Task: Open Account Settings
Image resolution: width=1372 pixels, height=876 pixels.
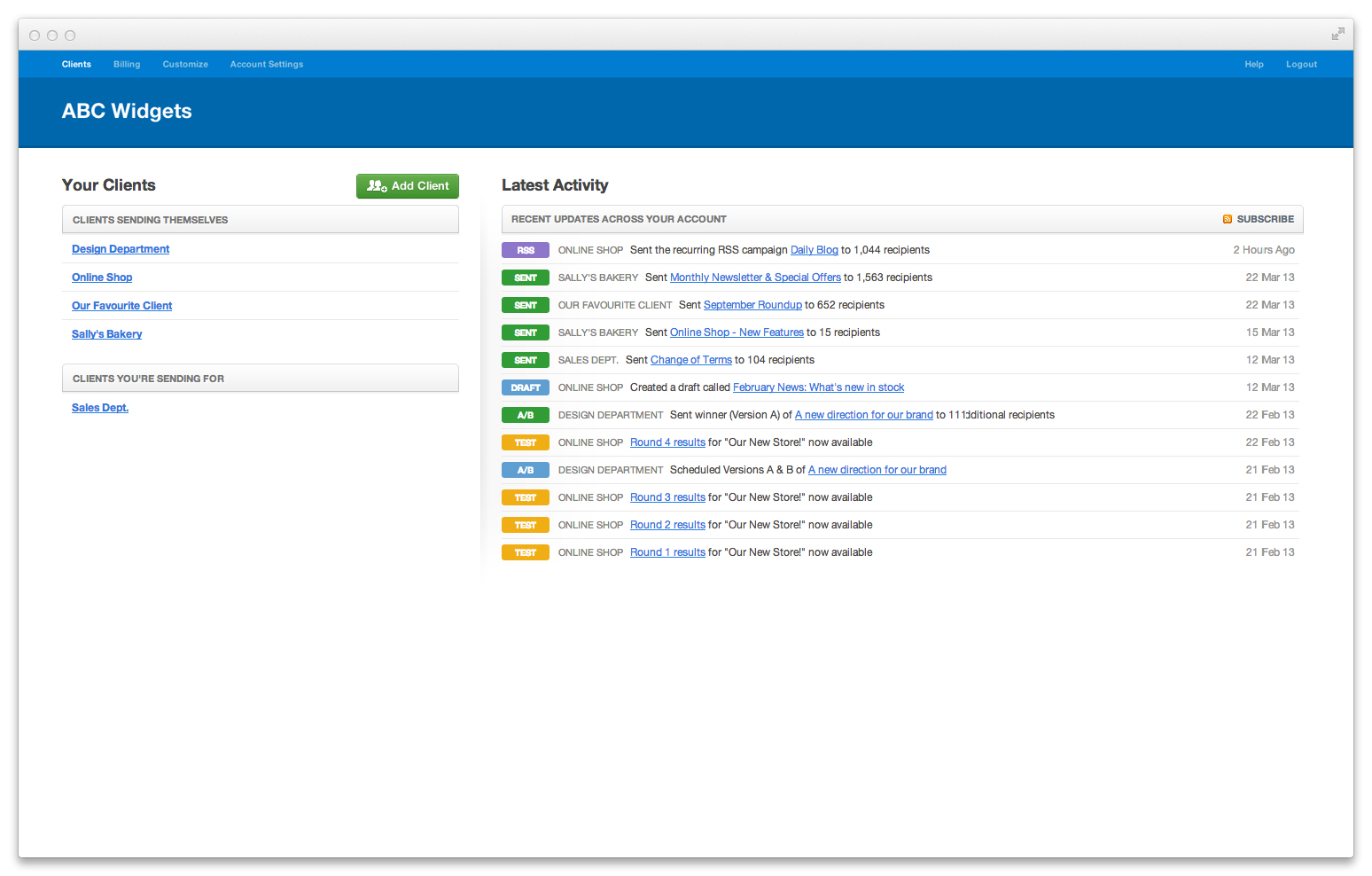Action: (267, 64)
